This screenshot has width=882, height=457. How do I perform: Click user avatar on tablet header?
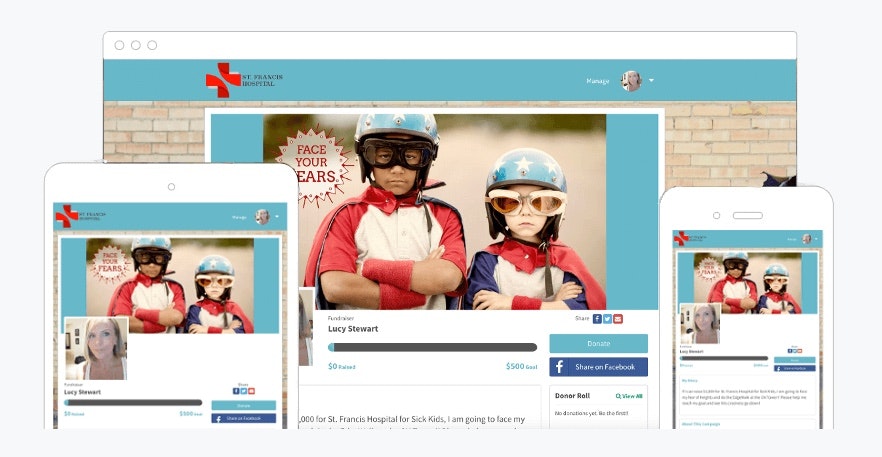pyautogui.click(x=262, y=217)
